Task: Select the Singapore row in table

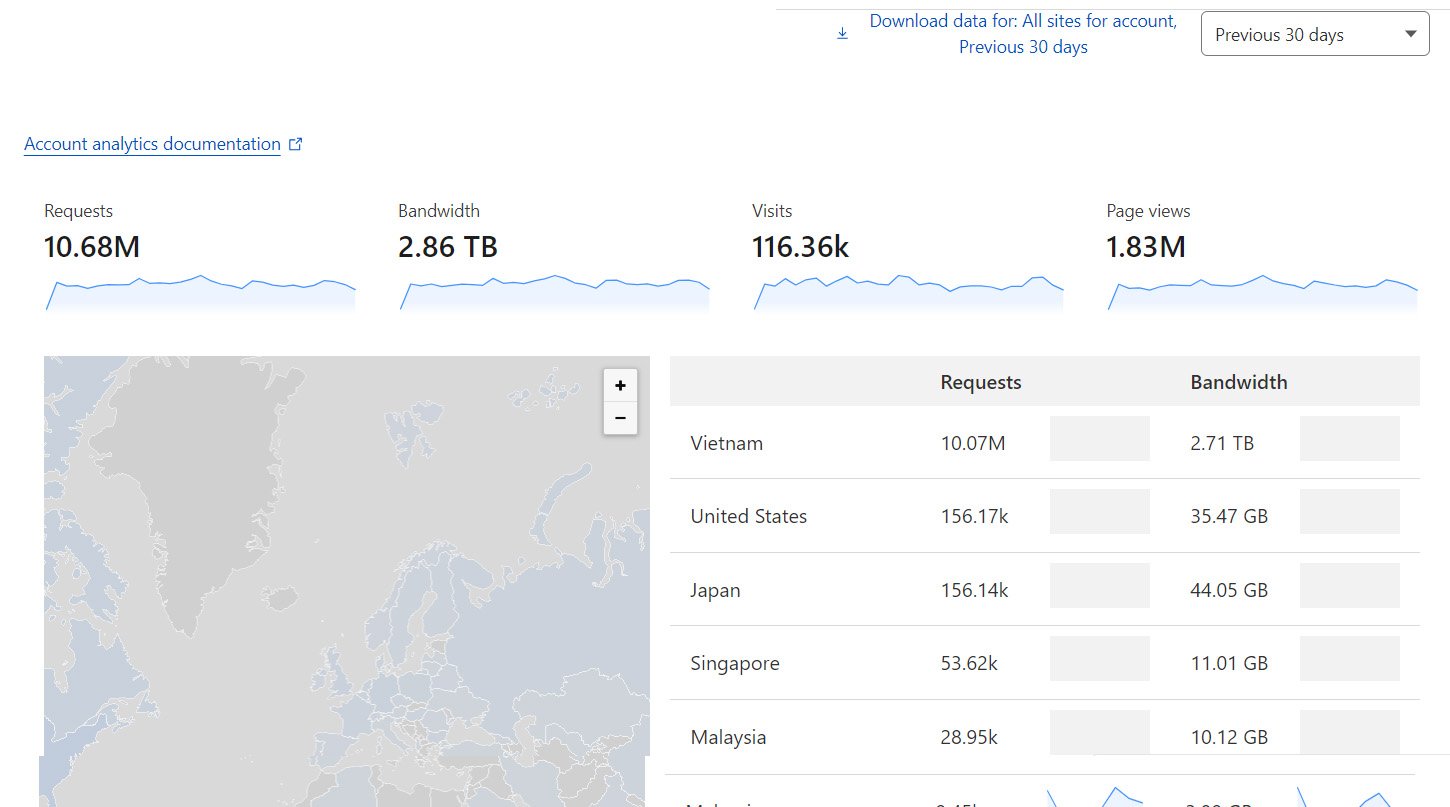Action: point(734,663)
